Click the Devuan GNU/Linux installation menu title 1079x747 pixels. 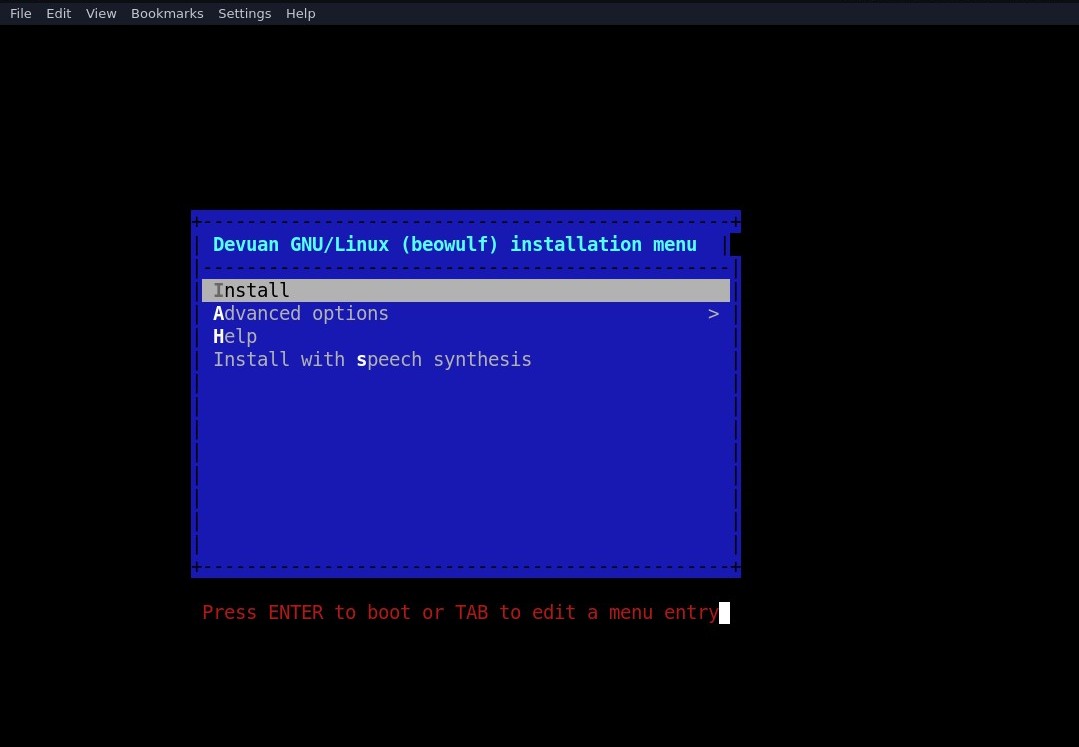coord(455,244)
